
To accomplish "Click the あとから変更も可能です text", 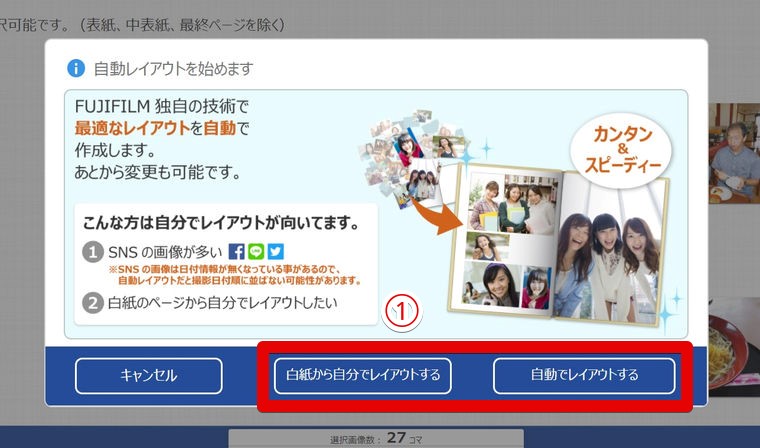I will (x=158, y=172).
